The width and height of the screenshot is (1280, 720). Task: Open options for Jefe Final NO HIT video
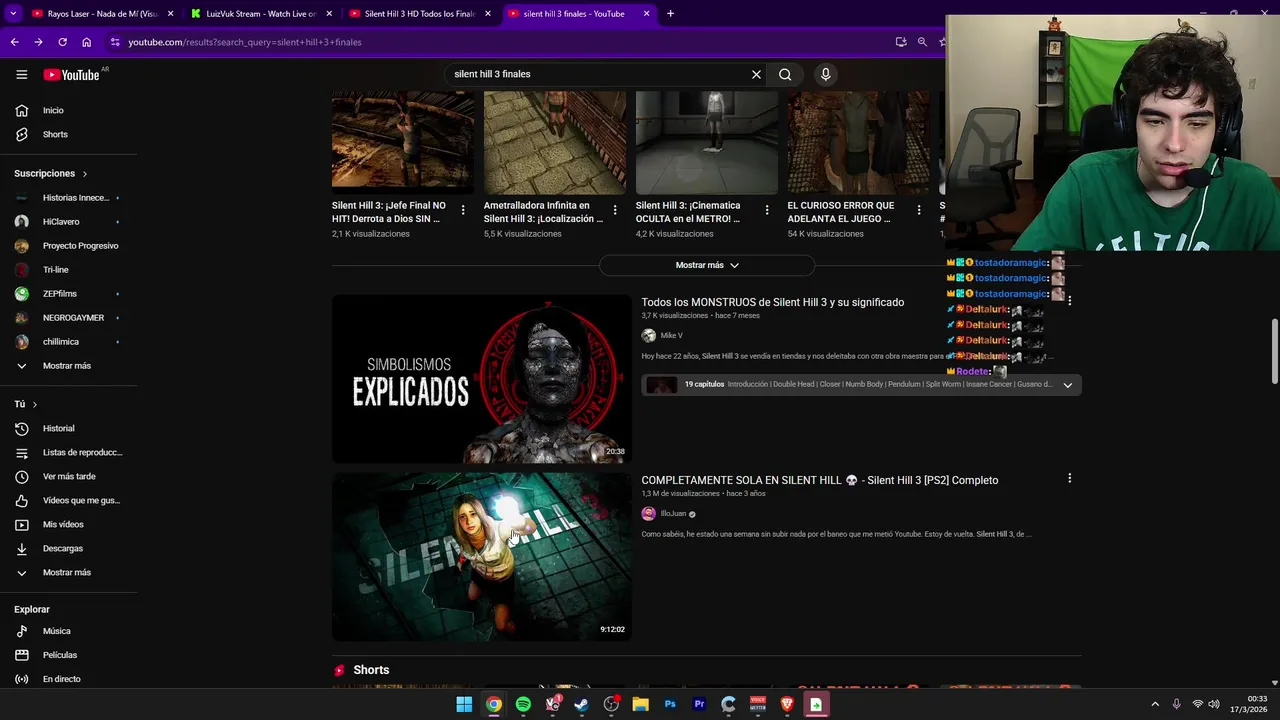coord(462,210)
